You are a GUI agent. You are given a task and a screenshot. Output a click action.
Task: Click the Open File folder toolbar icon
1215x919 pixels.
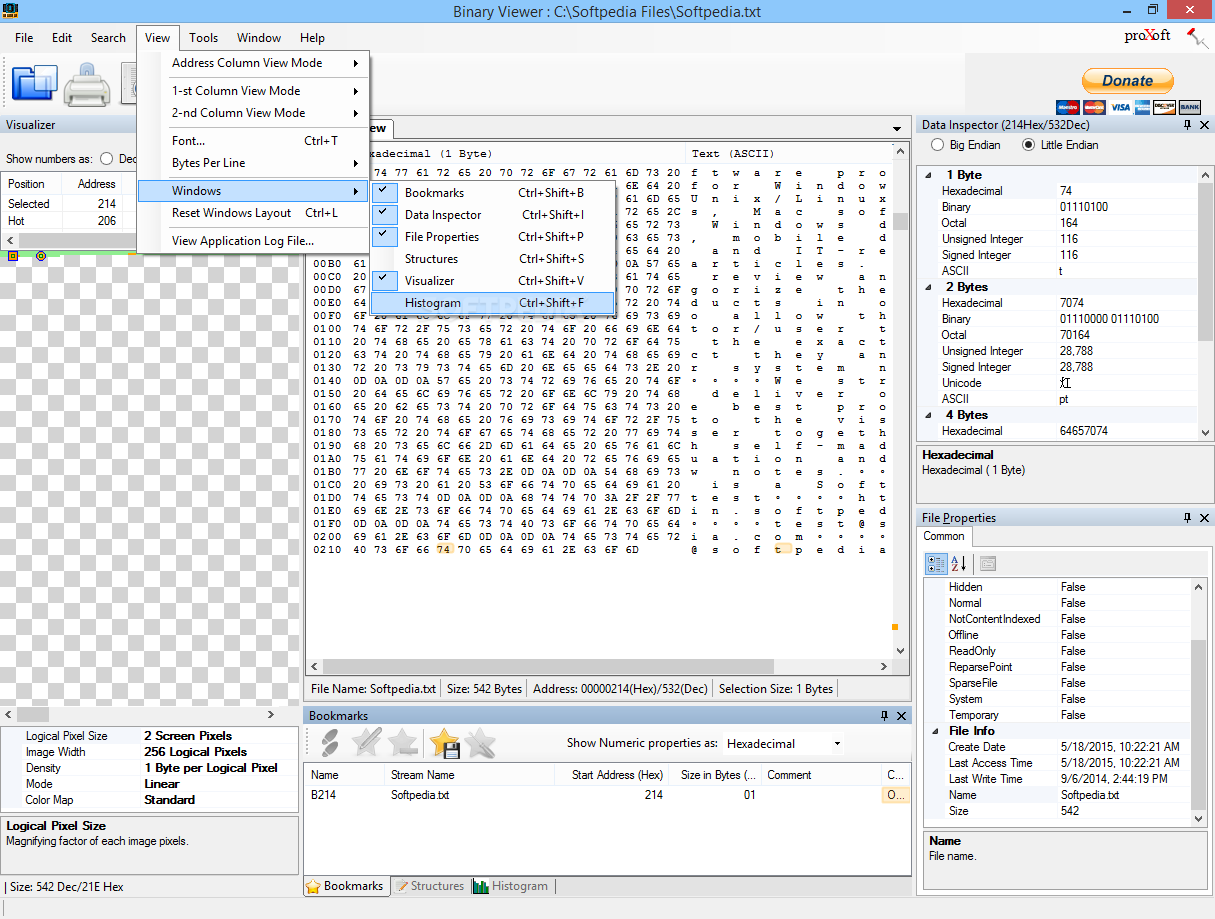35,84
